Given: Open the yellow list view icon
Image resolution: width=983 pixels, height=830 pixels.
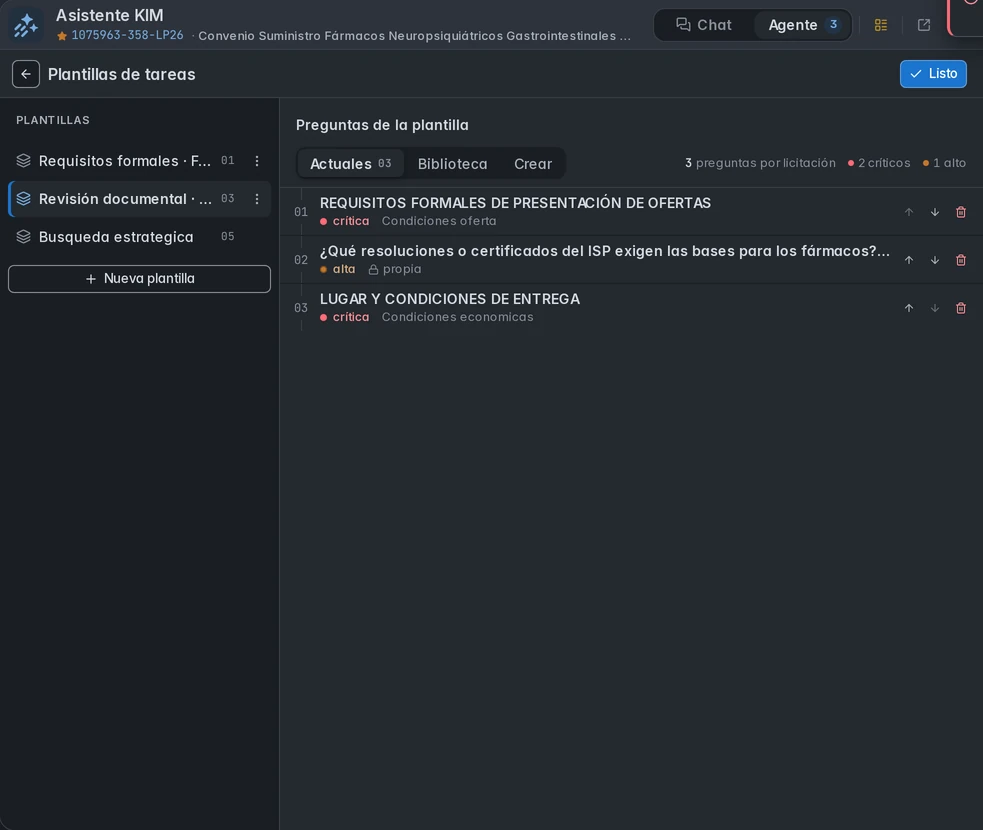Looking at the screenshot, I should pos(881,25).
